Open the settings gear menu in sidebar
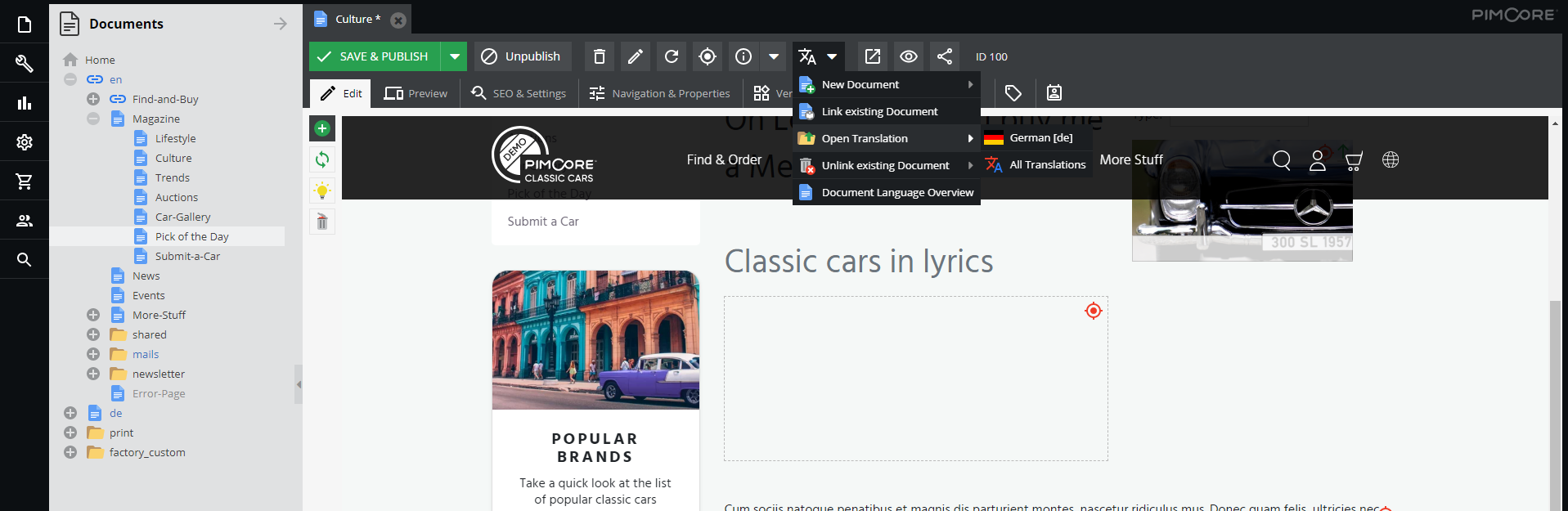Viewport: 1568px width, 511px height. [25, 142]
